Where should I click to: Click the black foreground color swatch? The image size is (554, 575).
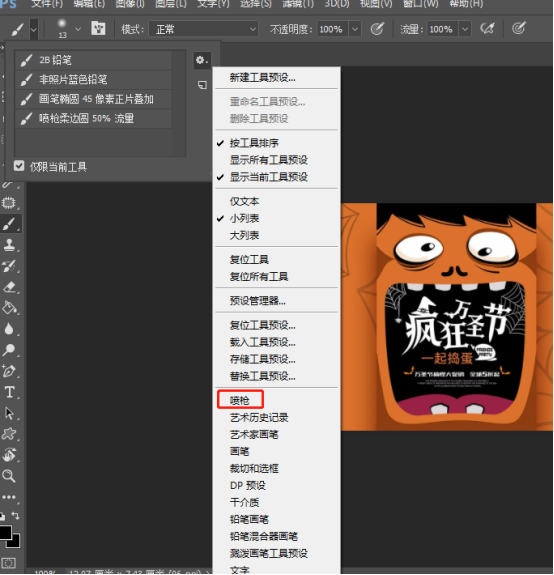(x=4, y=532)
